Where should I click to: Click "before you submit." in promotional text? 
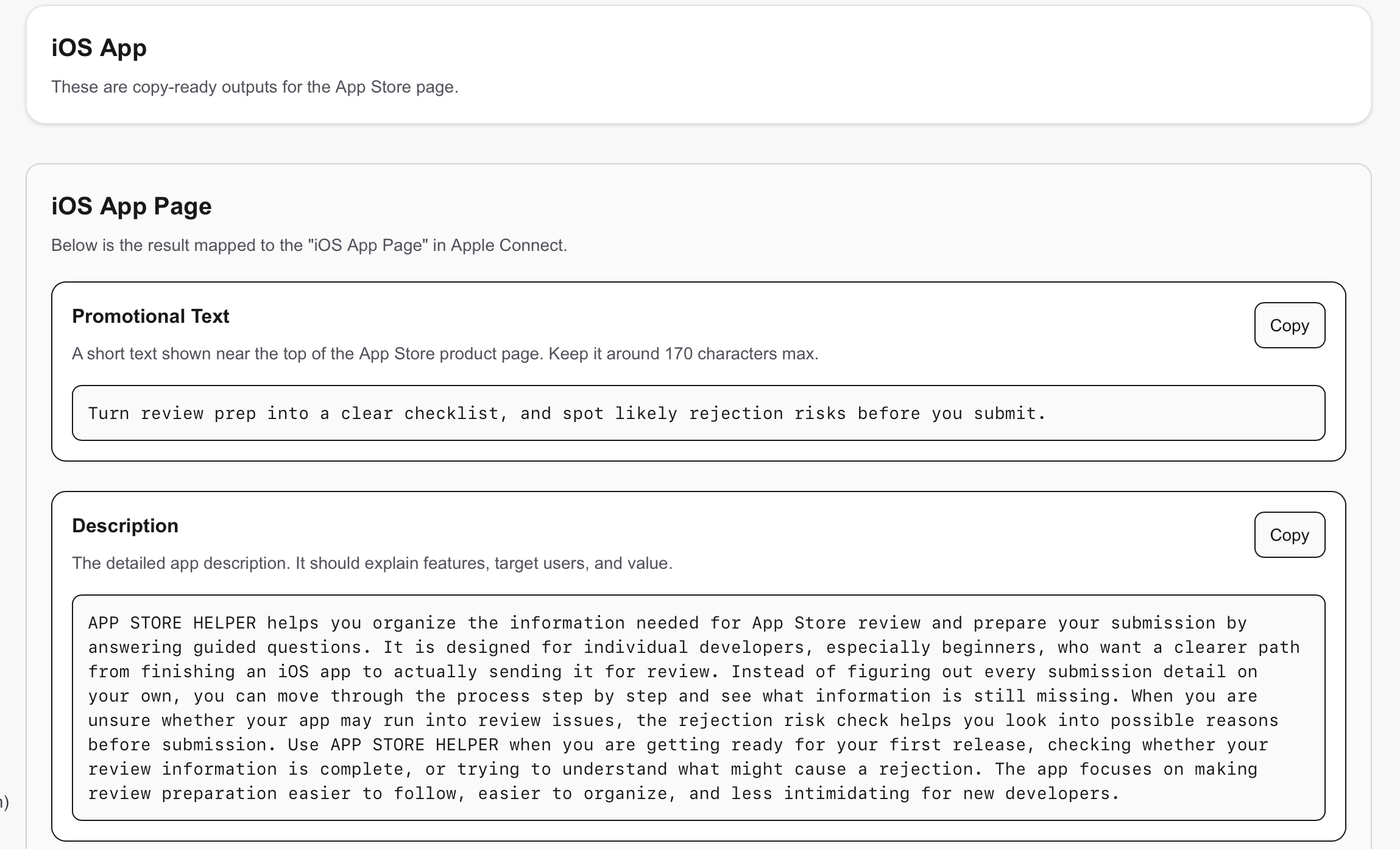pos(952,414)
